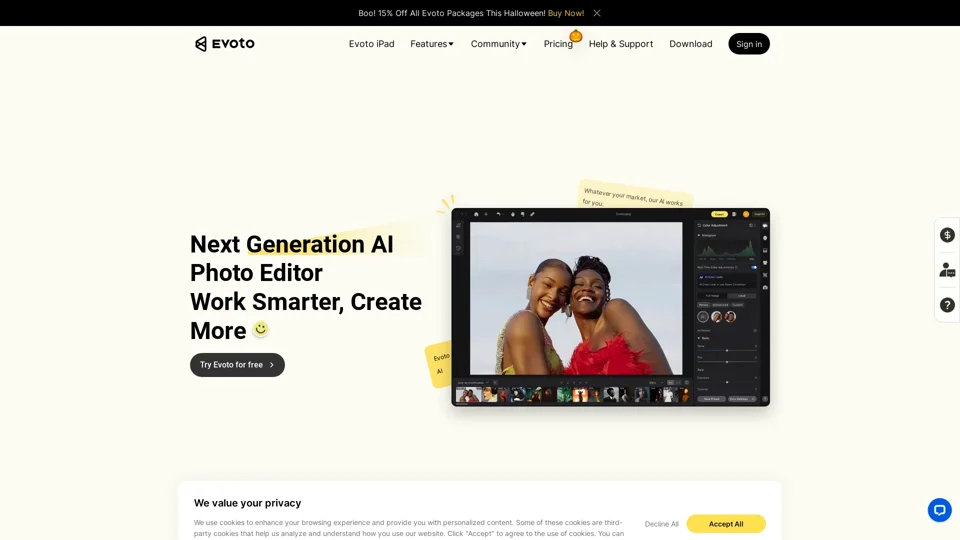Viewport: 960px width, 540px height.
Task: Click the orange avatar in editor top bar
Action: [746, 214]
